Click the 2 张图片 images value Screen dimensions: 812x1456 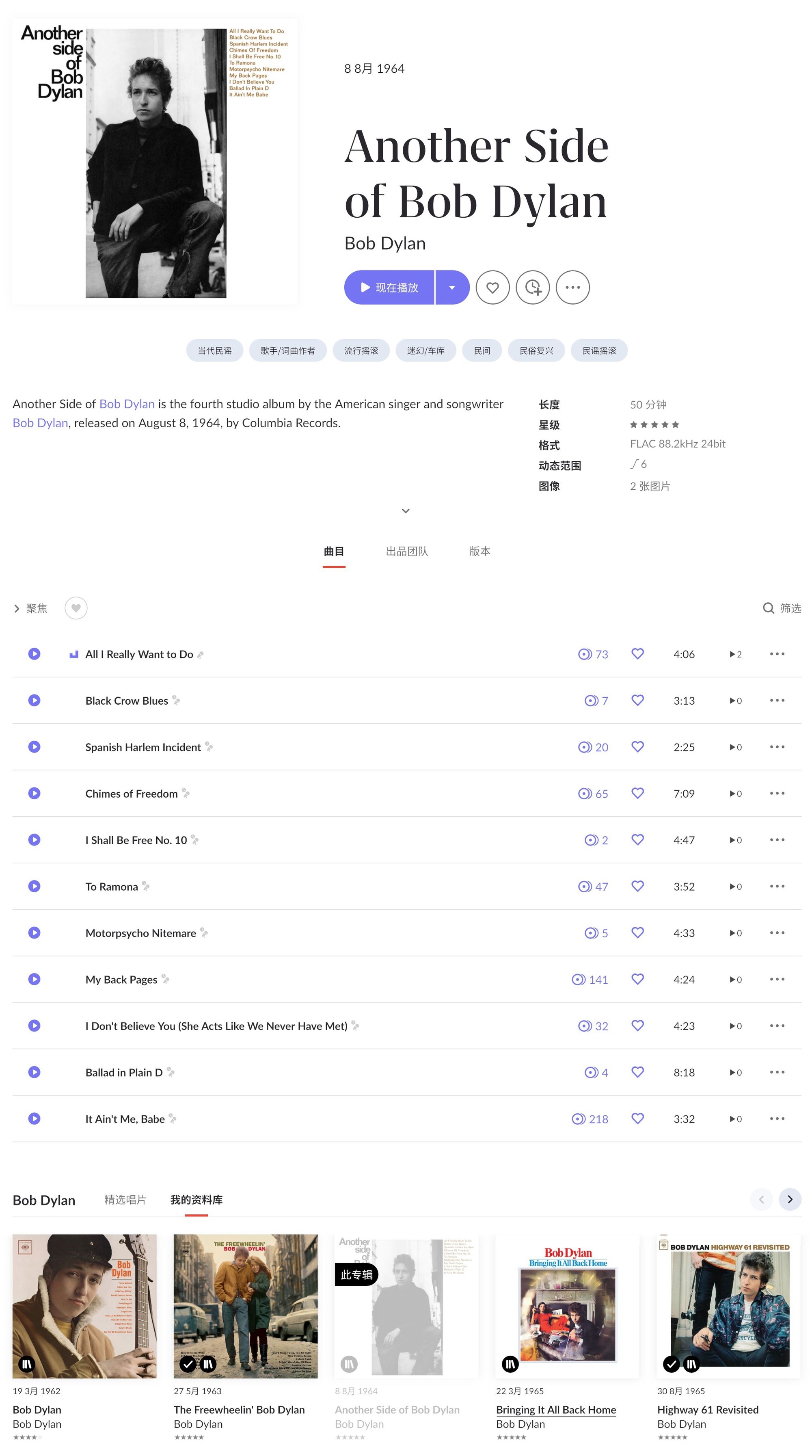[650, 486]
